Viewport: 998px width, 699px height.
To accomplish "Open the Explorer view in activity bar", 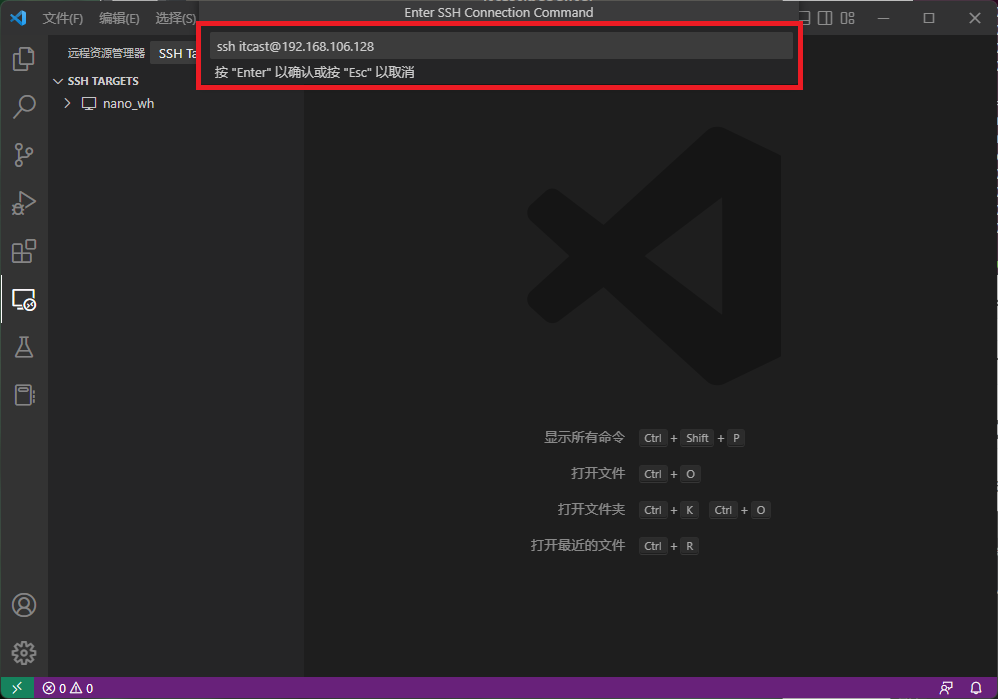I will tap(23, 59).
